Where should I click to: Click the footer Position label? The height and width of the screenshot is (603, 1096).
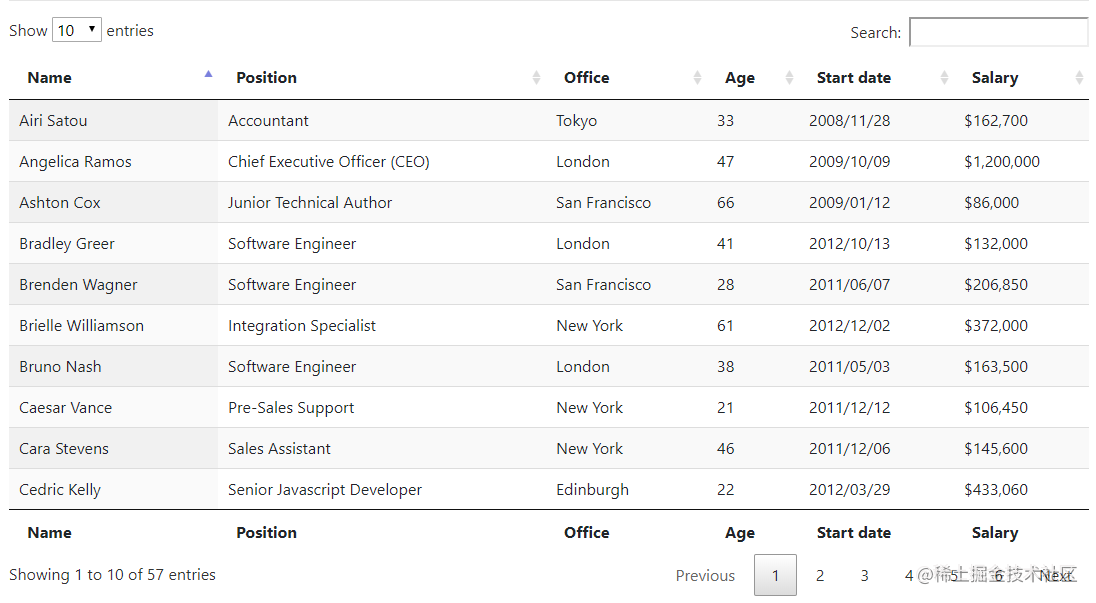266,532
